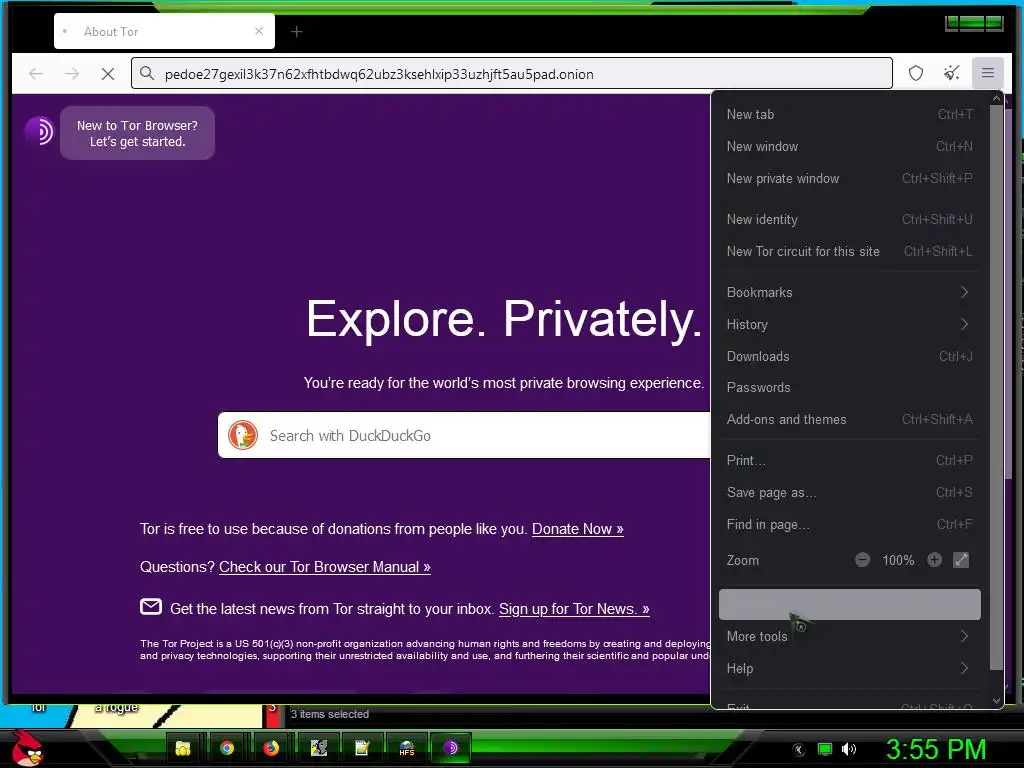Click the menu panel scrollbar thumb
The width and height of the screenshot is (1024, 768).
point(996,387)
